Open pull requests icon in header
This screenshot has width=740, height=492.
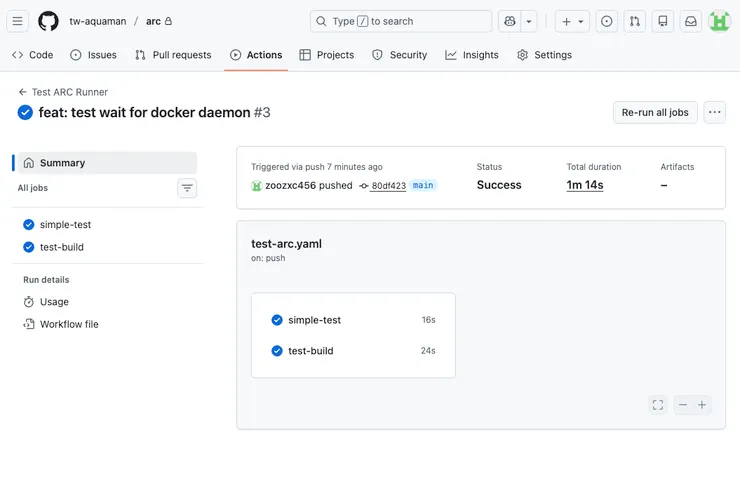634,21
